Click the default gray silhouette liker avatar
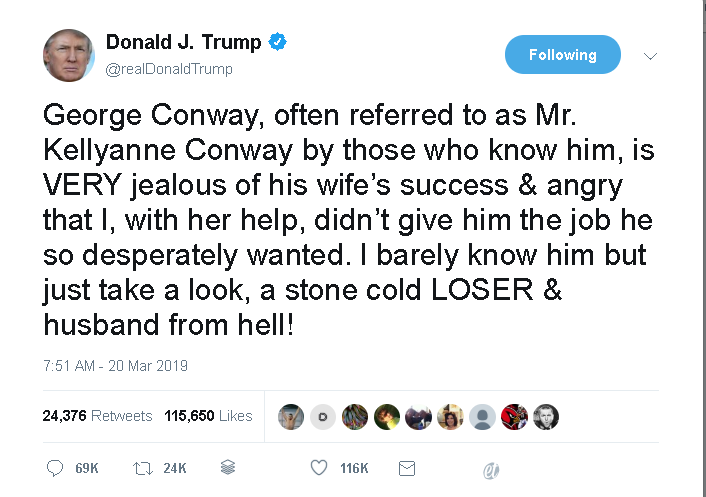706x497 pixels. (x=483, y=417)
